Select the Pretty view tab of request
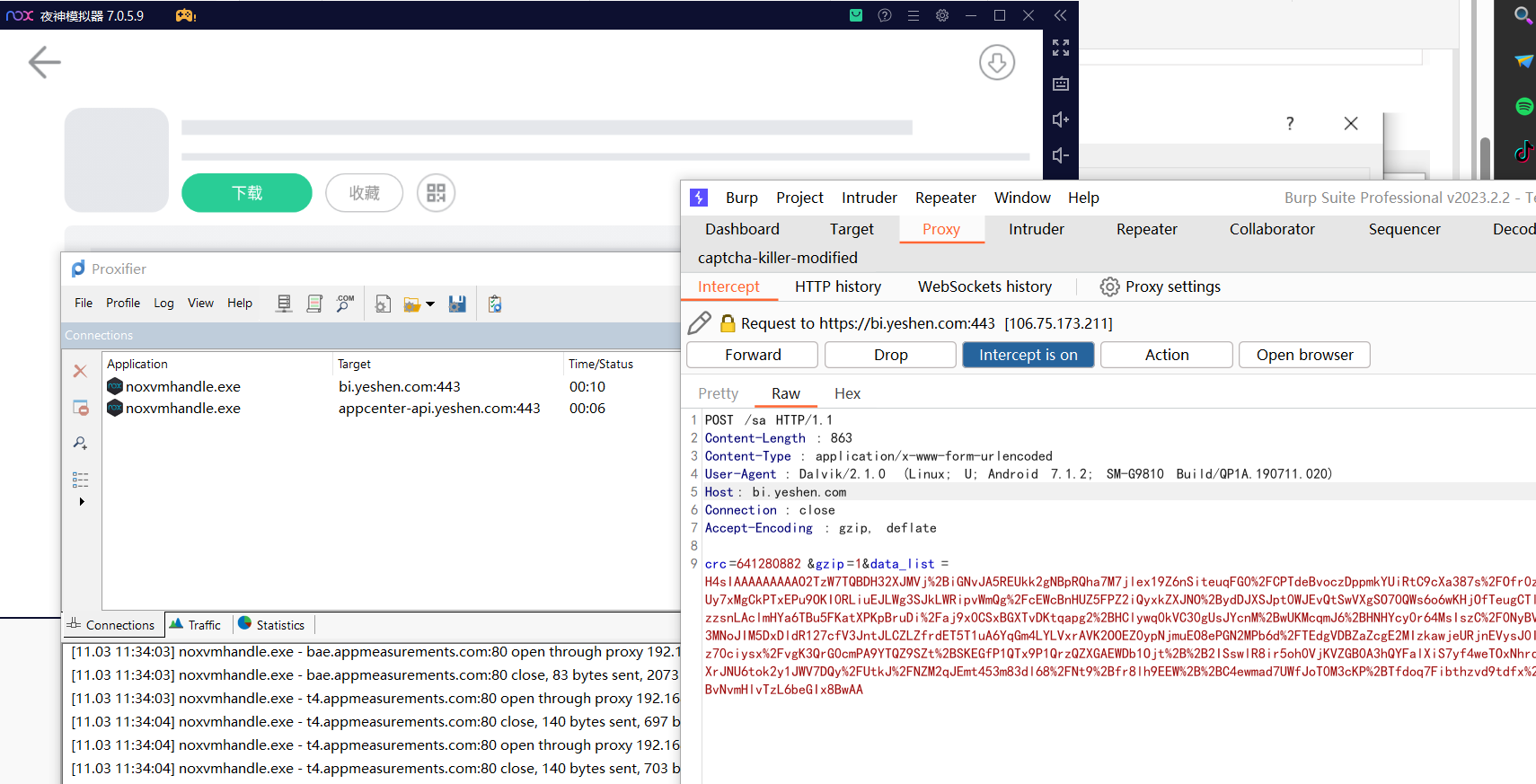The height and width of the screenshot is (784, 1536). click(718, 393)
